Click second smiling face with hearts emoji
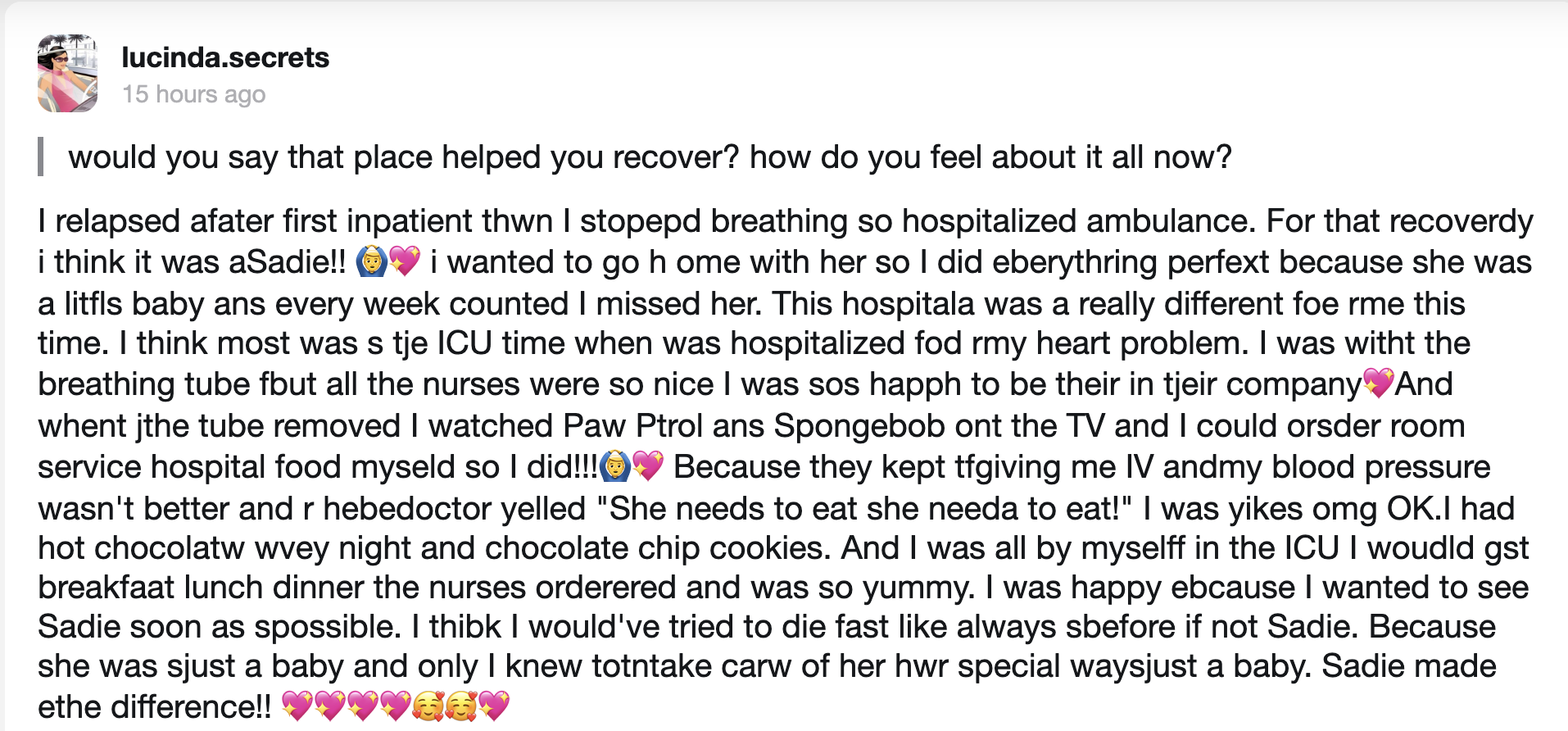 pyautogui.click(x=460, y=706)
